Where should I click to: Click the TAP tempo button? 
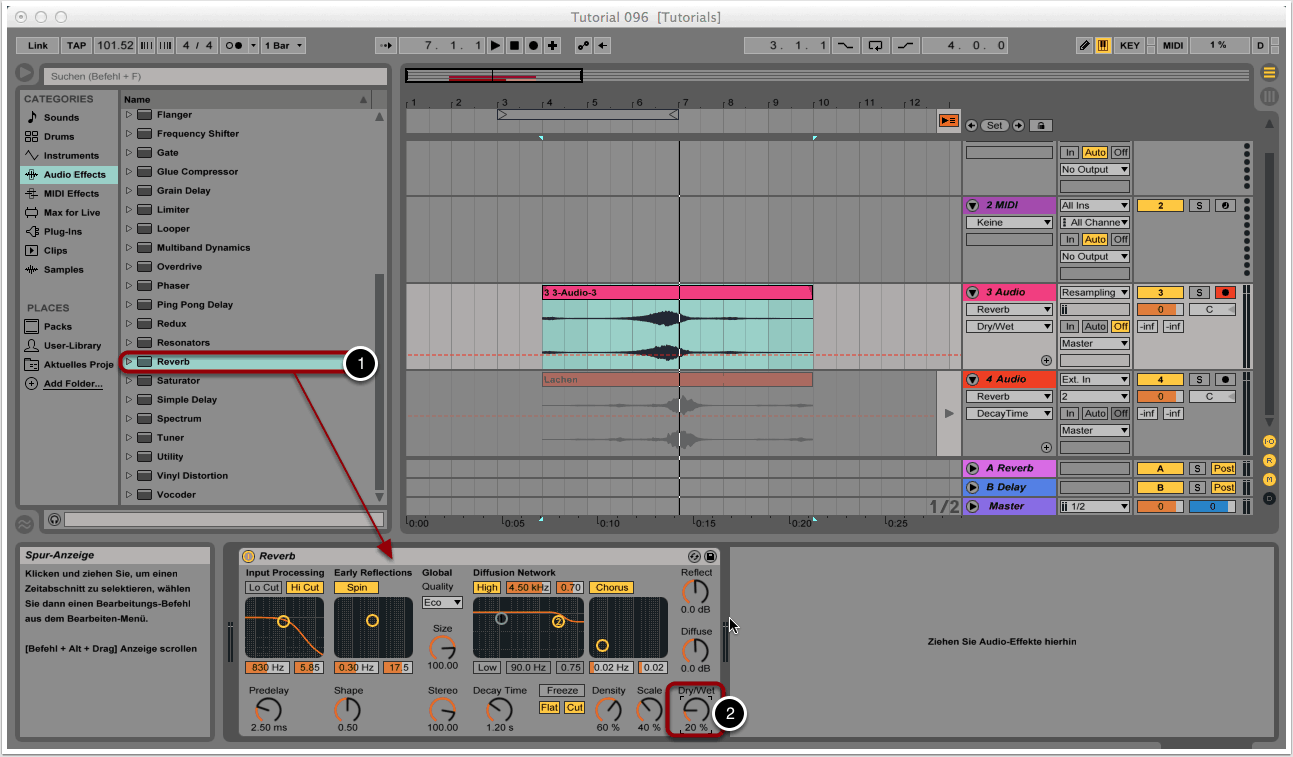(x=76, y=46)
